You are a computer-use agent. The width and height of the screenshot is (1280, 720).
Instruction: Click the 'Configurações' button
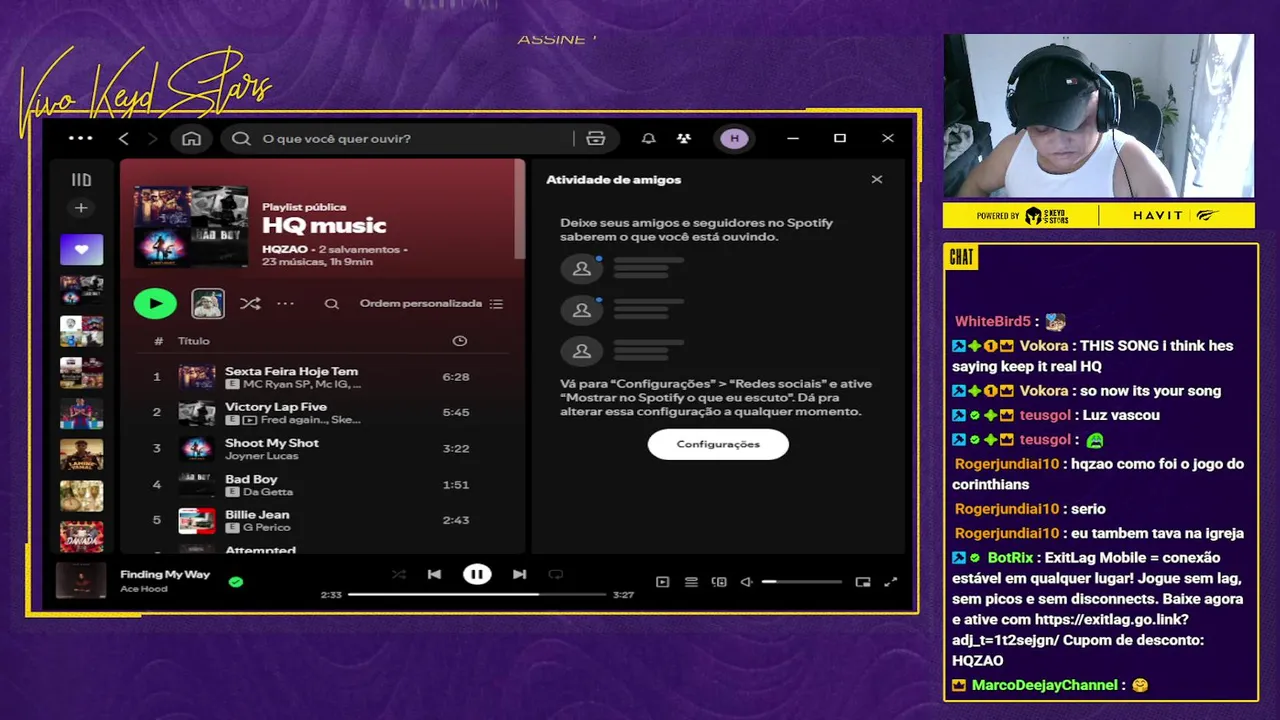coord(718,444)
